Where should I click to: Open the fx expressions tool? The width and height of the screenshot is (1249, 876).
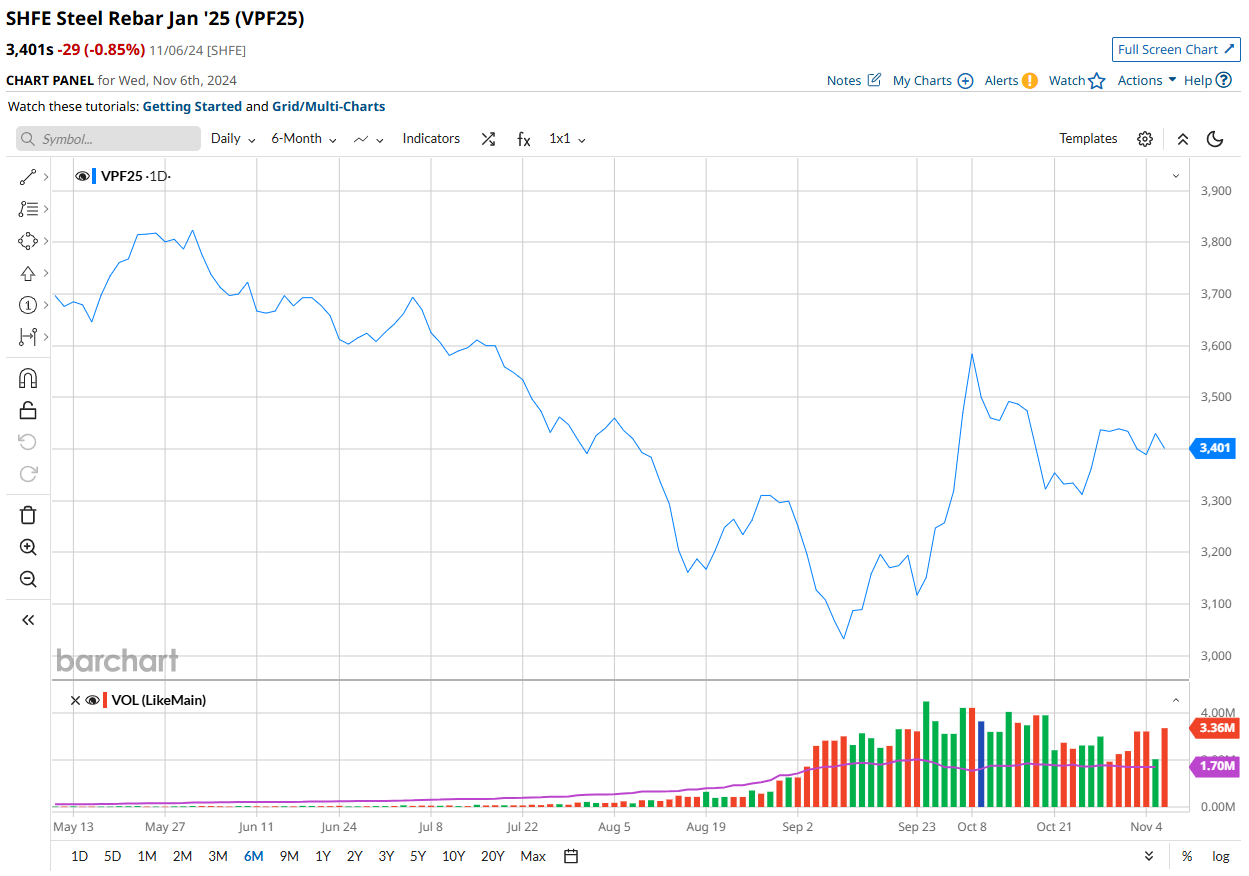(x=523, y=139)
